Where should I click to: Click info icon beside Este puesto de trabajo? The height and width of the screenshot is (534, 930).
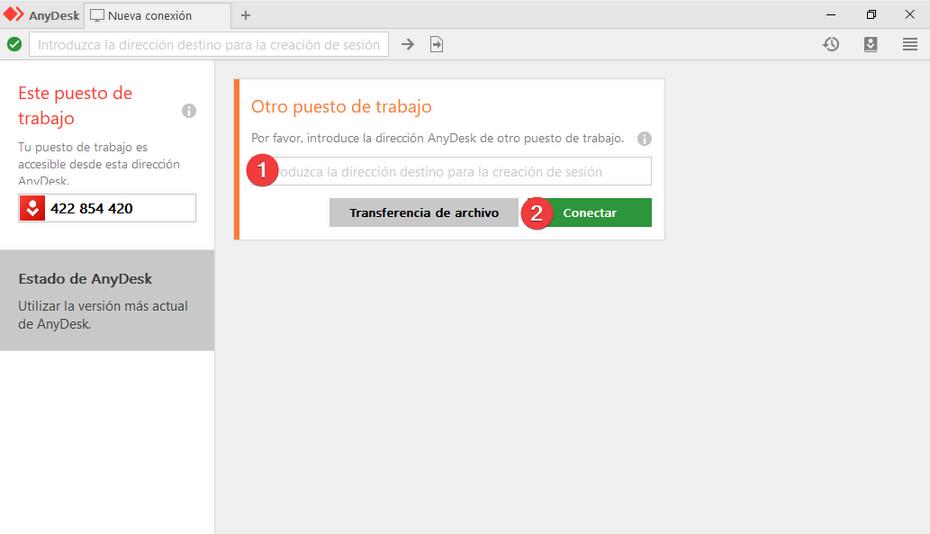coord(189,111)
